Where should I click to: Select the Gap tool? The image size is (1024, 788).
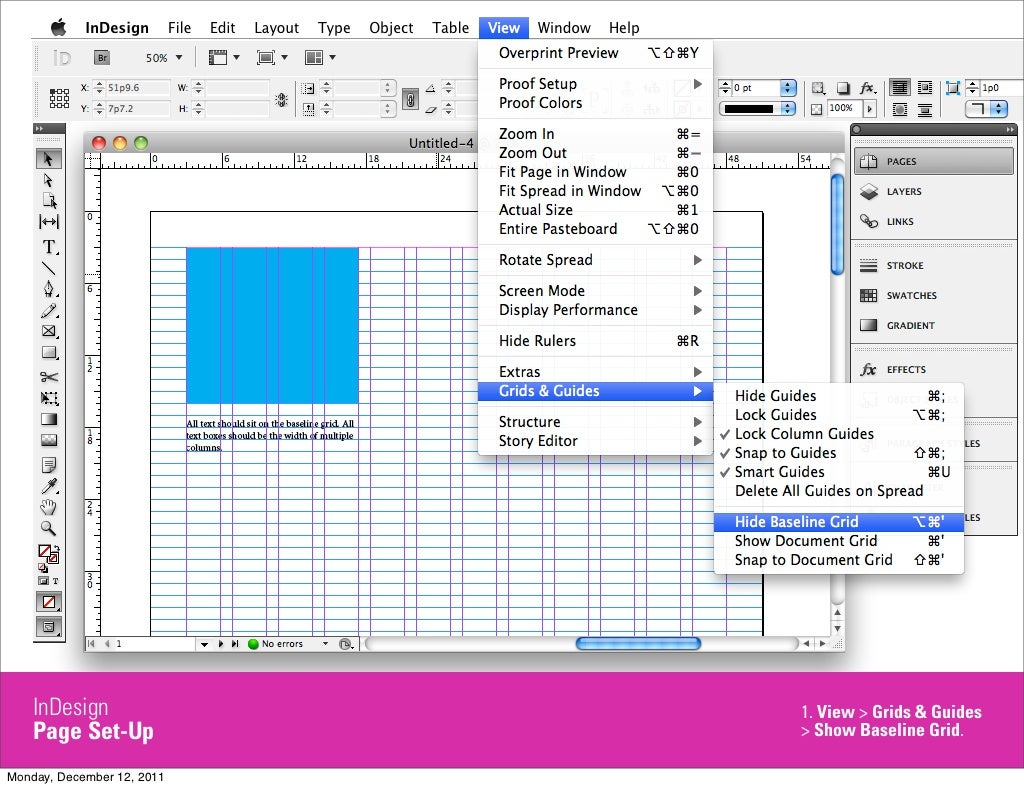click(x=49, y=222)
